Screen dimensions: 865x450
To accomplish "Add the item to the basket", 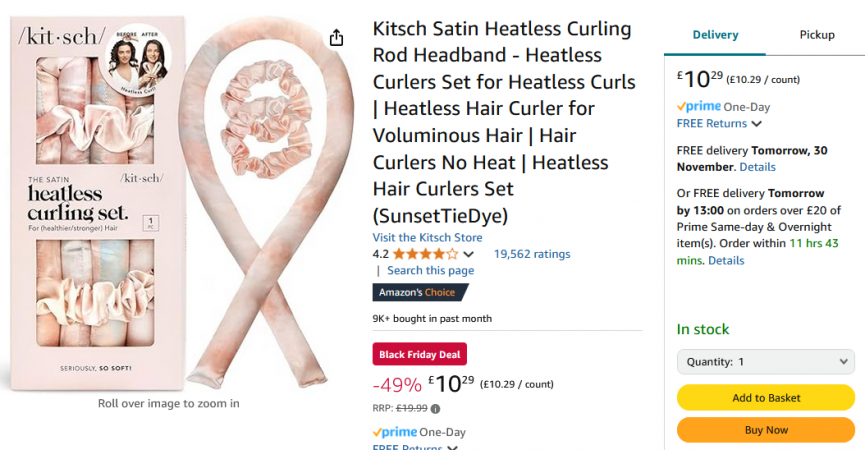I will pos(765,398).
